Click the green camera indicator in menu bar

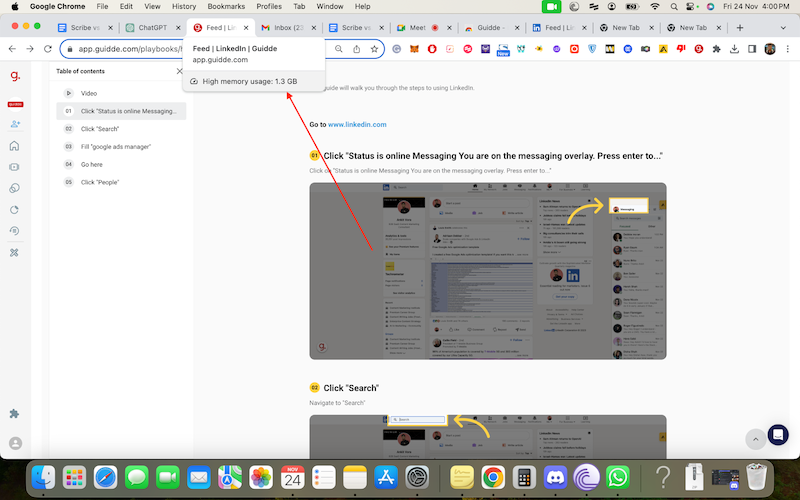click(552, 6)
